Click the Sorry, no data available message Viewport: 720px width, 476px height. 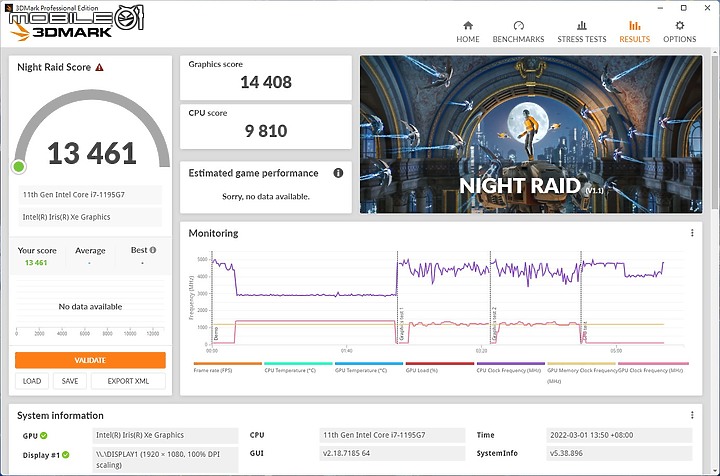(266, 196)
